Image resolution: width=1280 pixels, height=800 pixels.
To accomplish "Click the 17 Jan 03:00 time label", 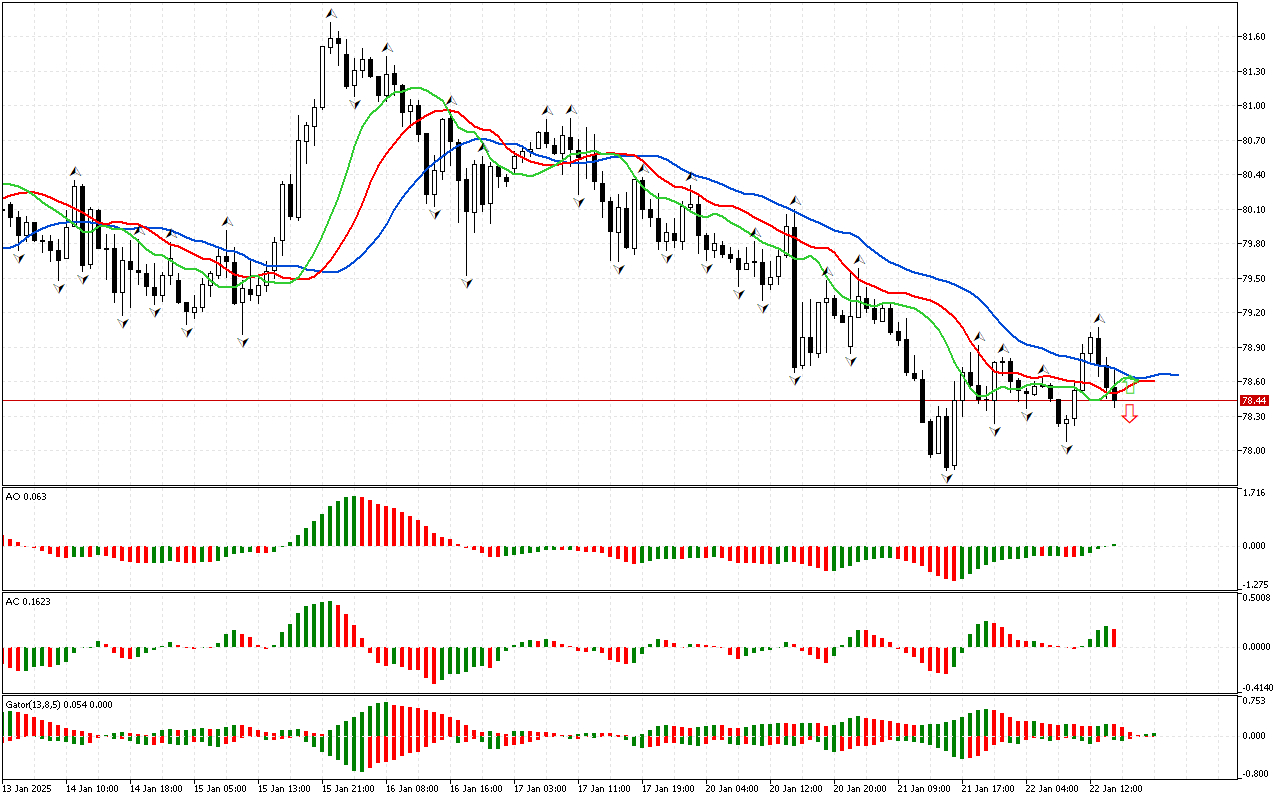I will click(538, 789).
